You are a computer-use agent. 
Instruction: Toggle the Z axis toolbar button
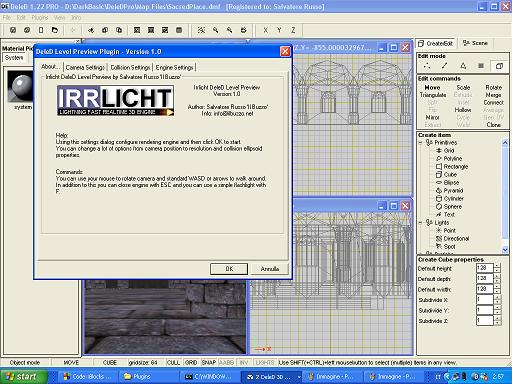pyautogui.click(x=293, y=30)
